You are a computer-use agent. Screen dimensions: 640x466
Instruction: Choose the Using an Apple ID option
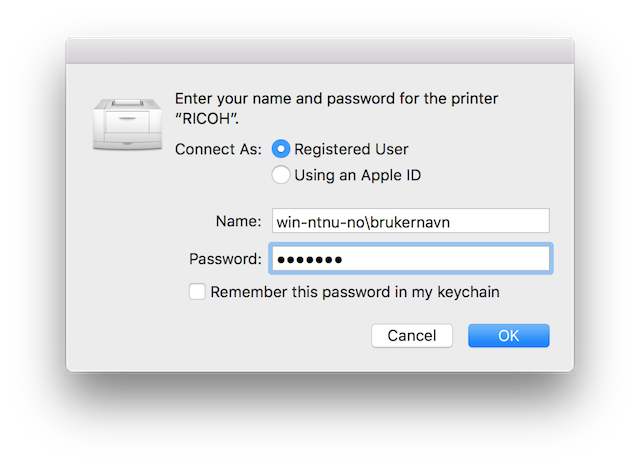click(281, 175)
